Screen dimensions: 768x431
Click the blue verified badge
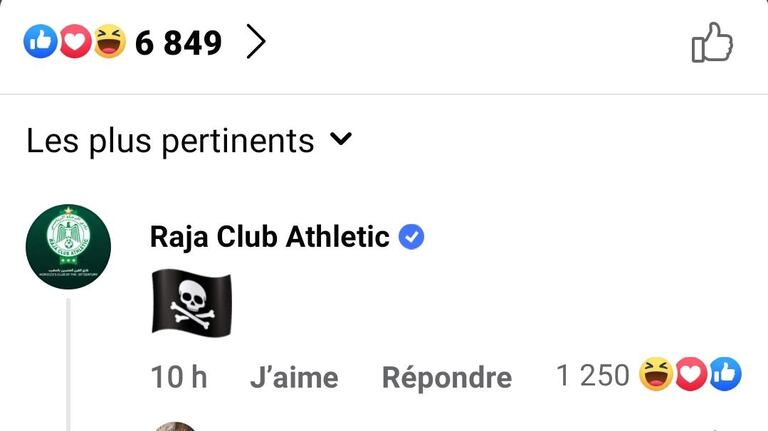tap(411, 237)
